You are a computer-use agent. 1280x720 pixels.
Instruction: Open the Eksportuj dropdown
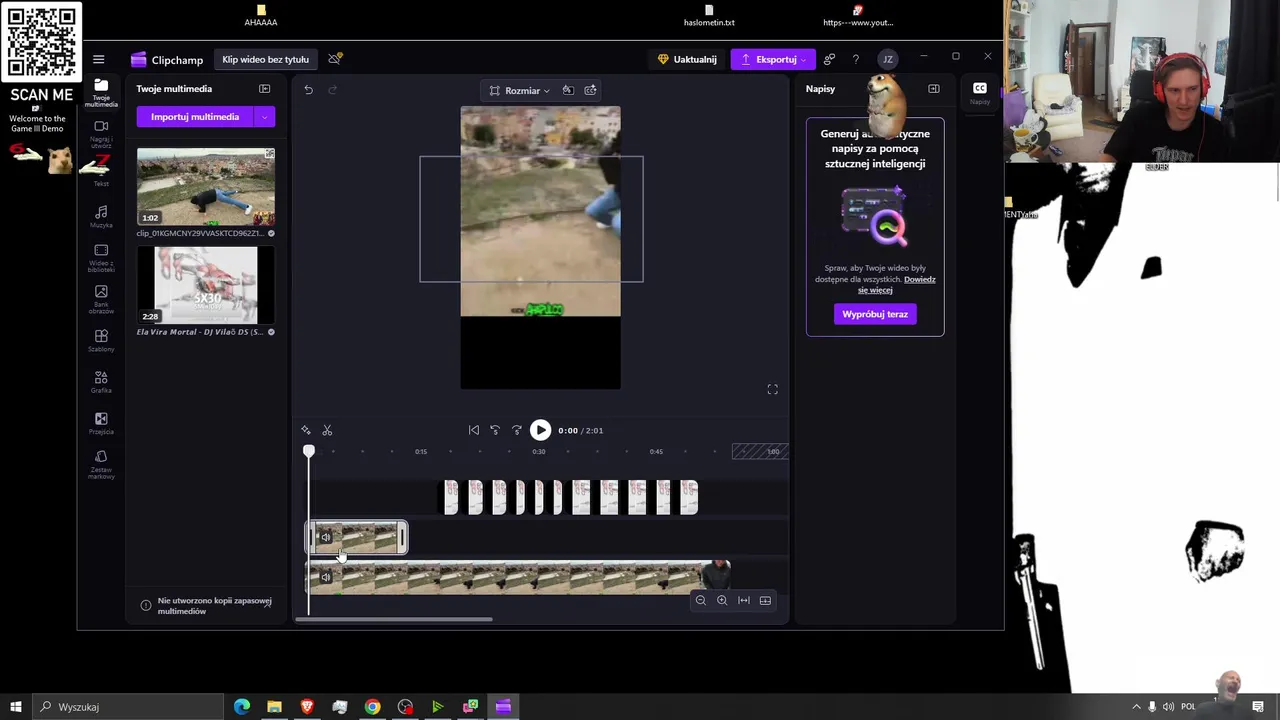coord(773,59)
